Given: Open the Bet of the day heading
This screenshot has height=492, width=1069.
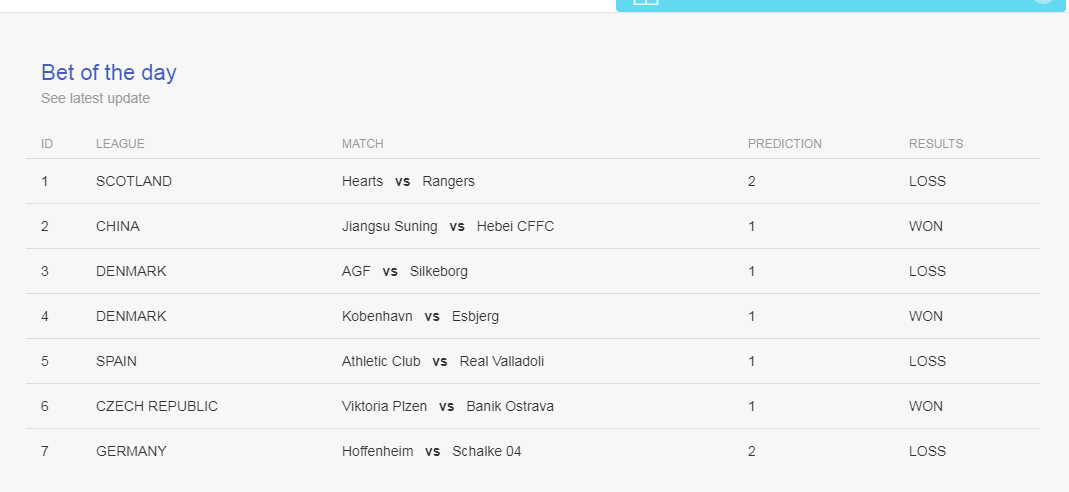Looking at the screenshot, I should coord(108,73).
